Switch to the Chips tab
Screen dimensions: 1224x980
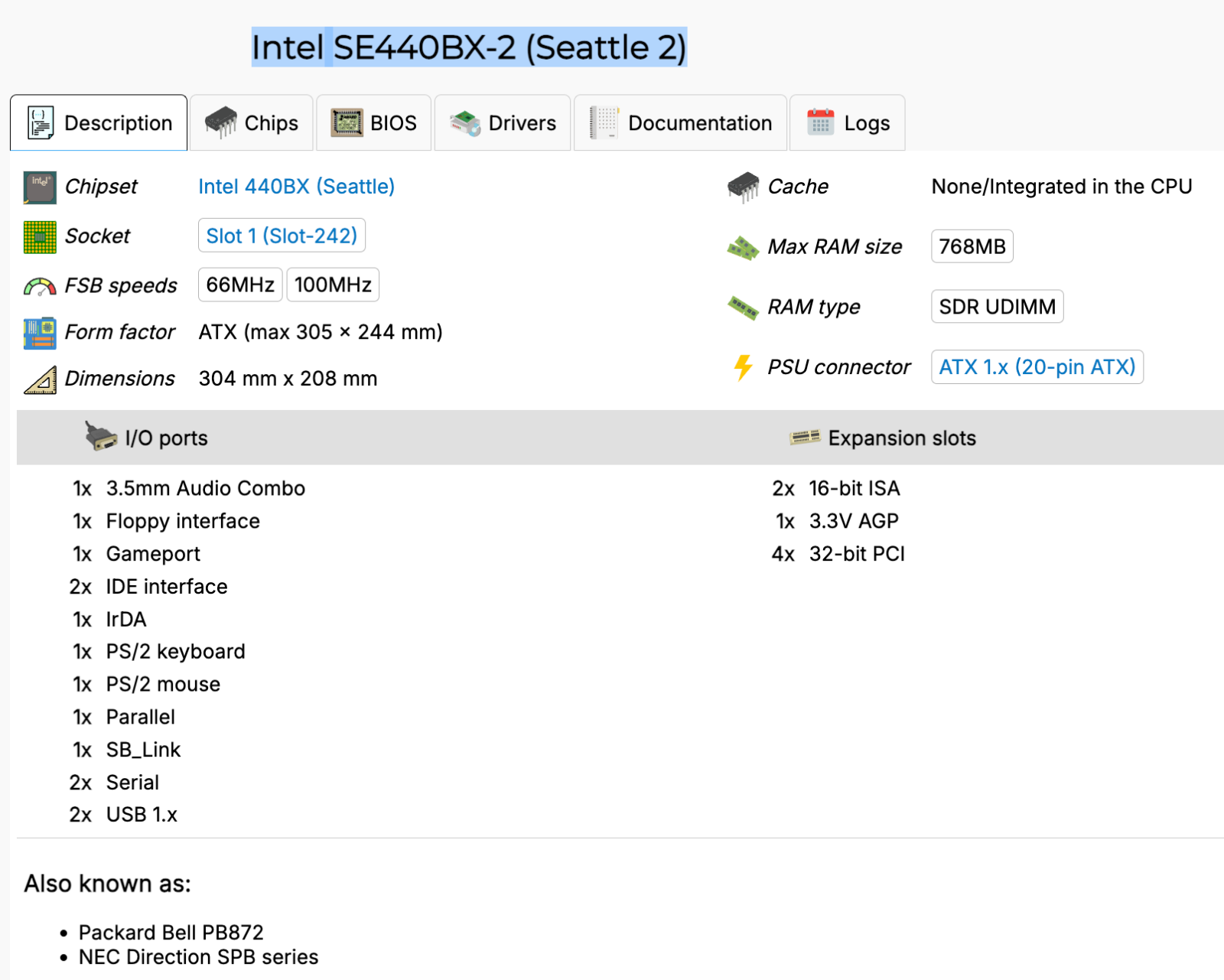click(x=252, y=122)
